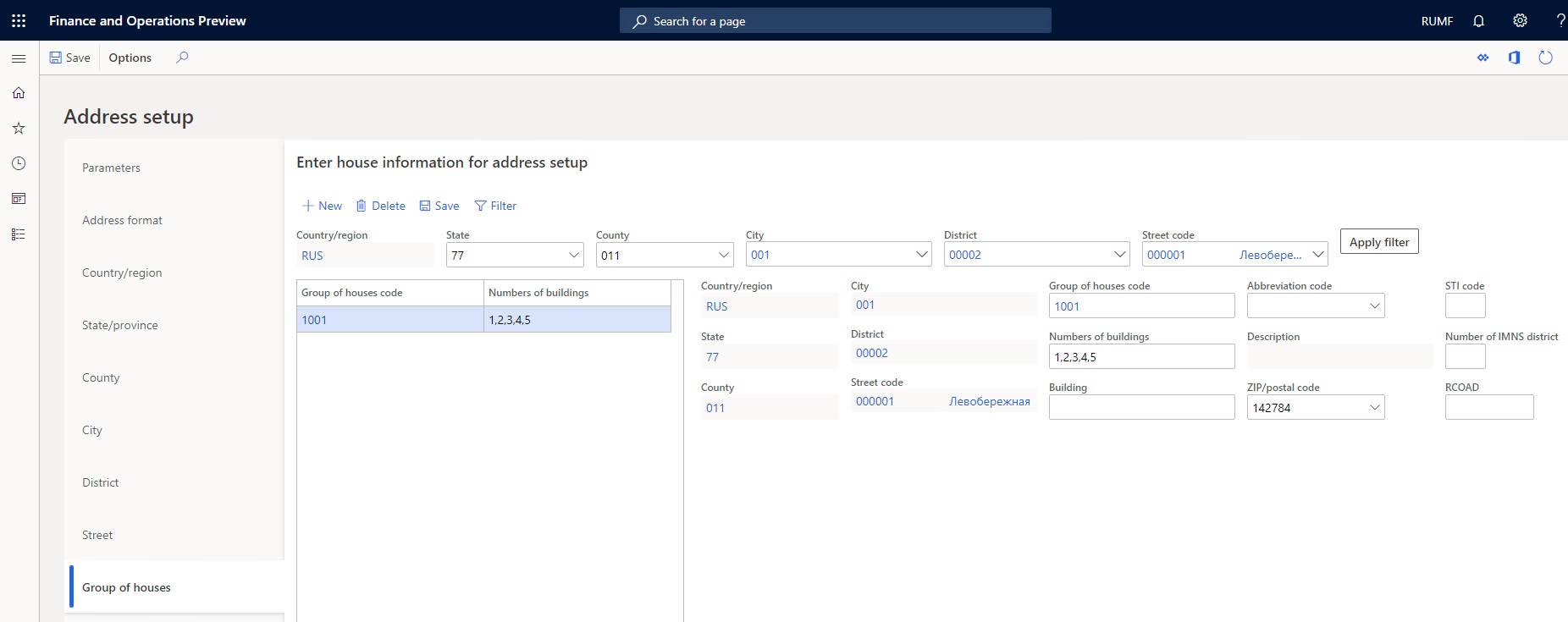Sort by Numbers of buildings column header

coord(577,293)
